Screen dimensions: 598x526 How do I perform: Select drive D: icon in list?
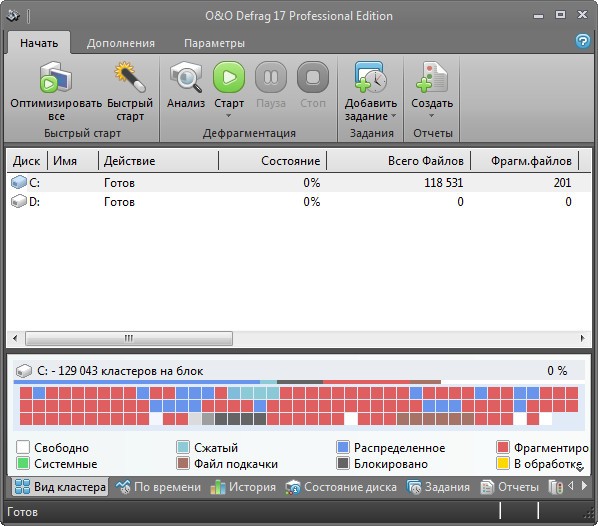[19, 201]
